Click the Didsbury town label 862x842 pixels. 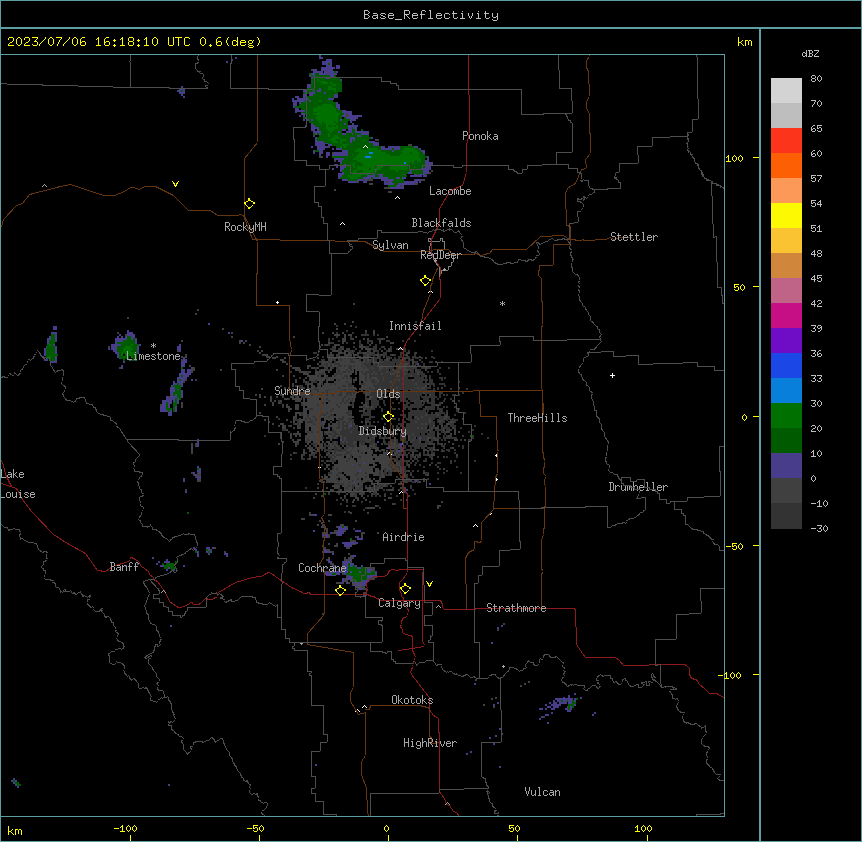[x=383, y=431]
